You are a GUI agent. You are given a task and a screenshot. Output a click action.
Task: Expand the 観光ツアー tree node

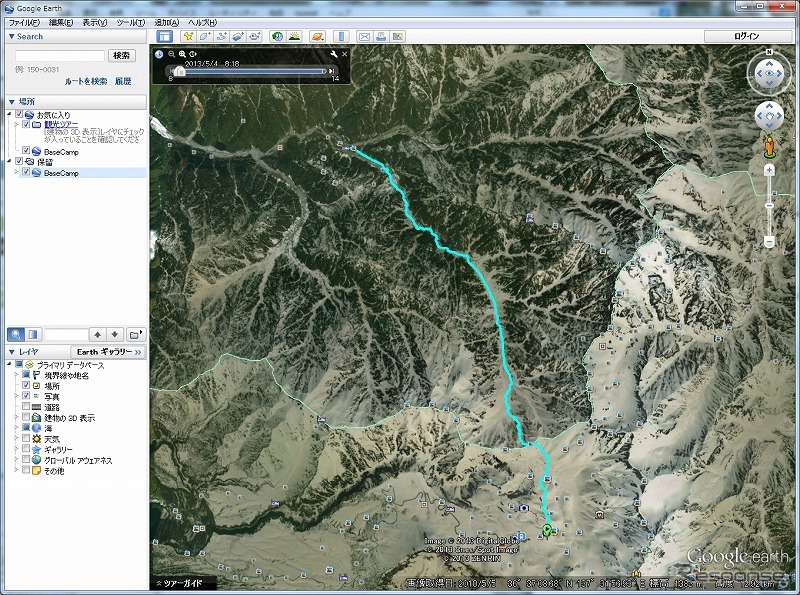click(16, 124)
